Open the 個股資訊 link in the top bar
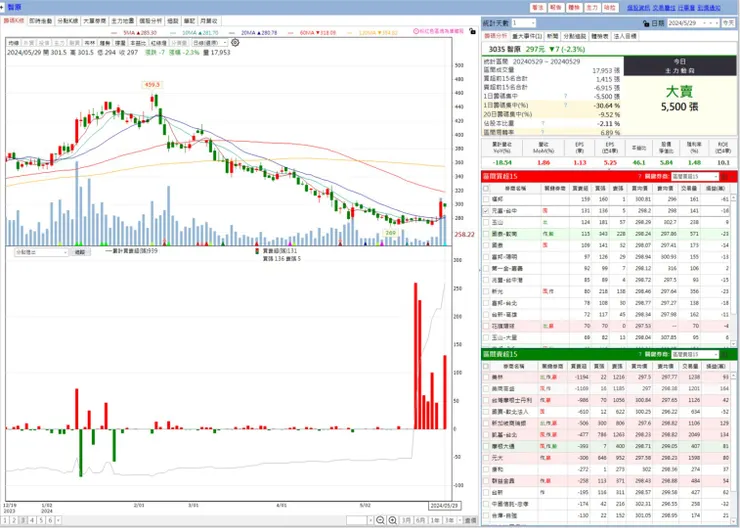 tap(638, 8)
